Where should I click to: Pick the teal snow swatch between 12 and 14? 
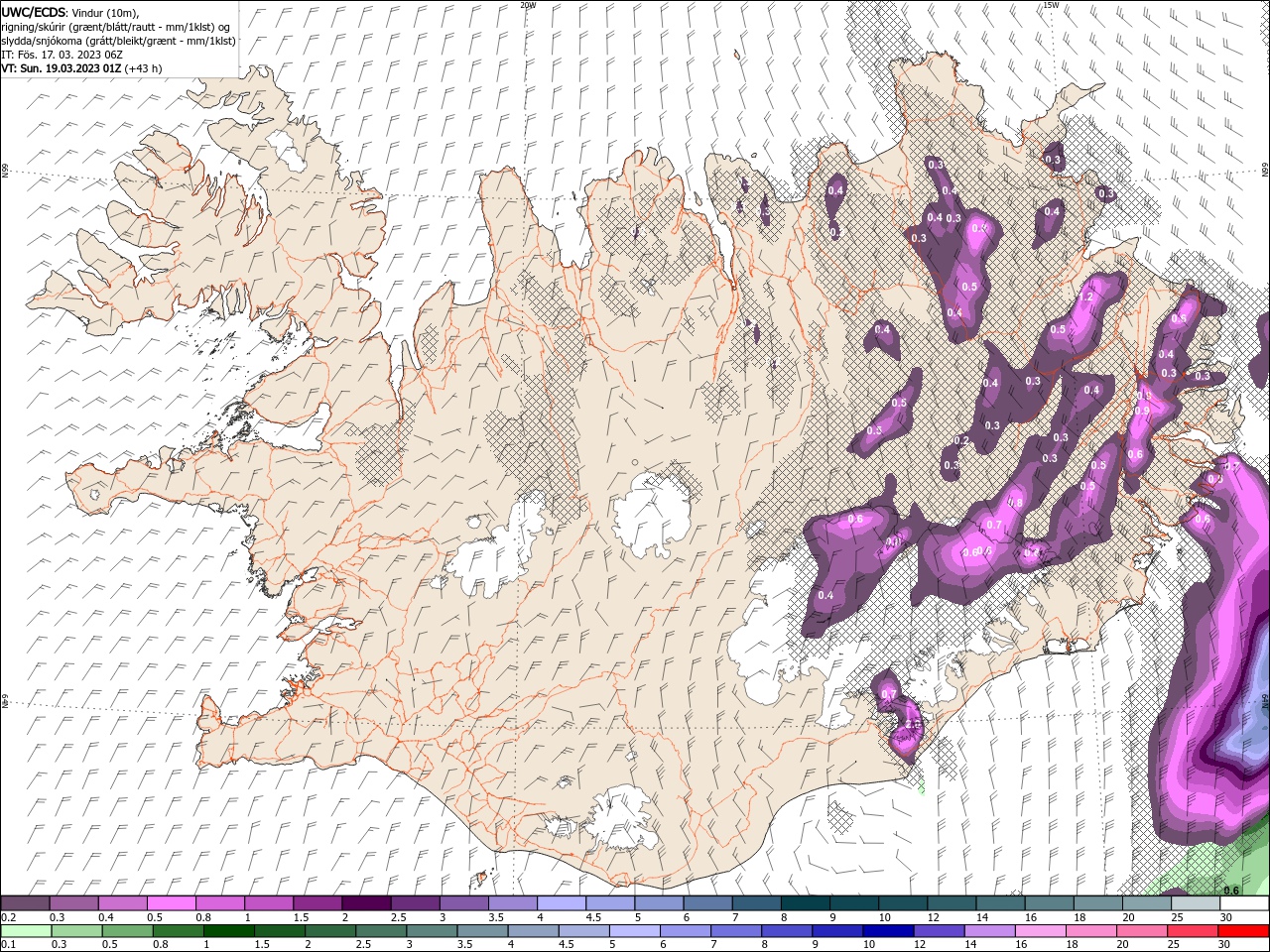point(952,903)
